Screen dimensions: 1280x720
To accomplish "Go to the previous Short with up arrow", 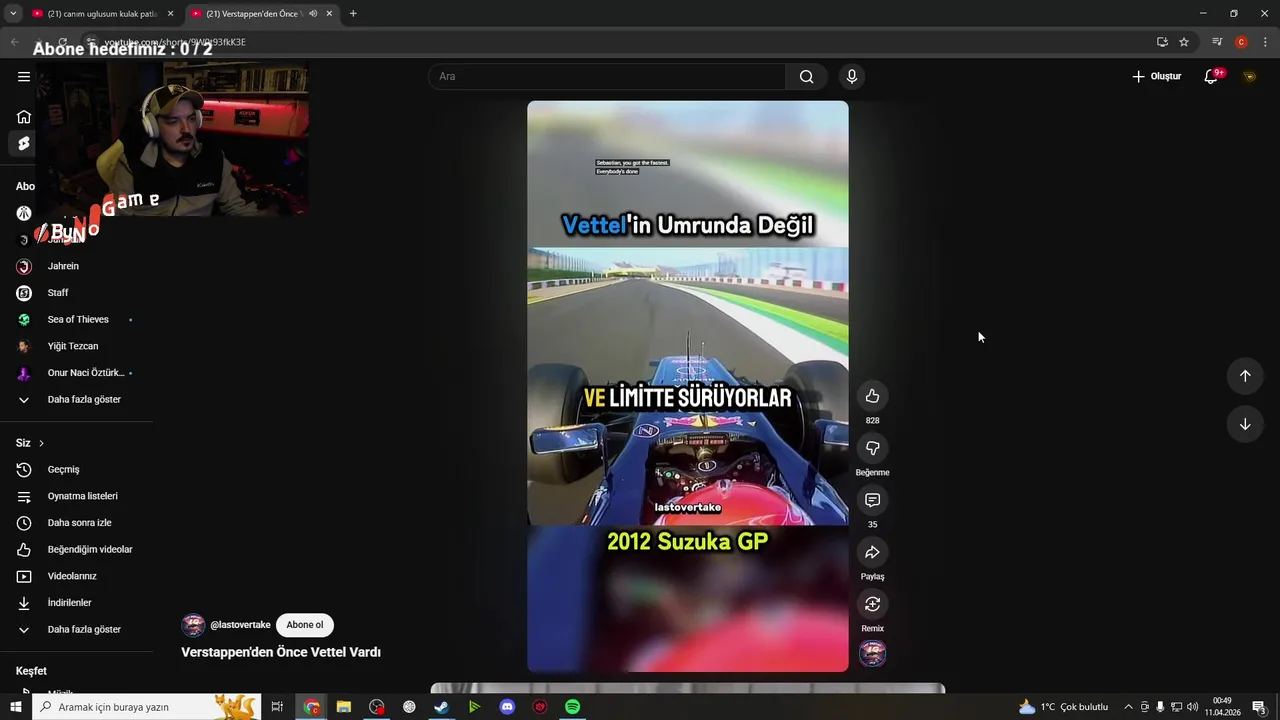I will pos(1245,376).
